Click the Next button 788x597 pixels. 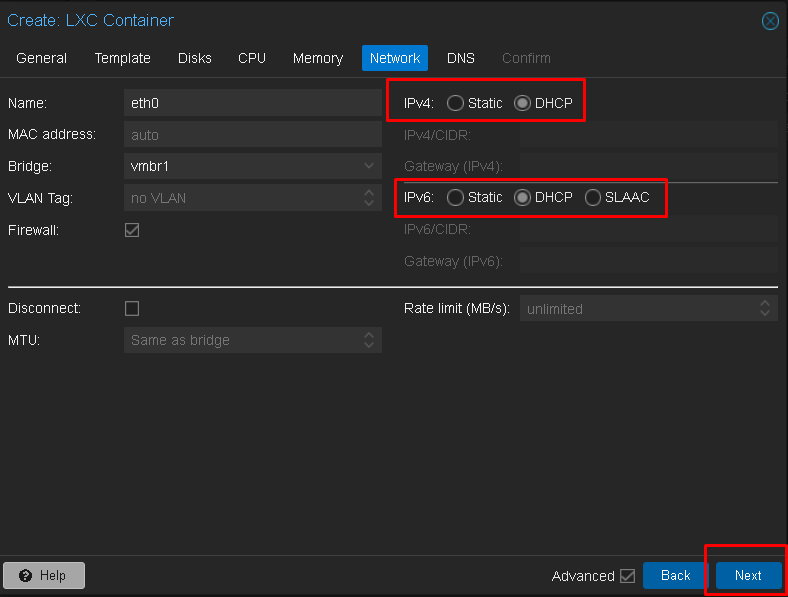(748, 575)
